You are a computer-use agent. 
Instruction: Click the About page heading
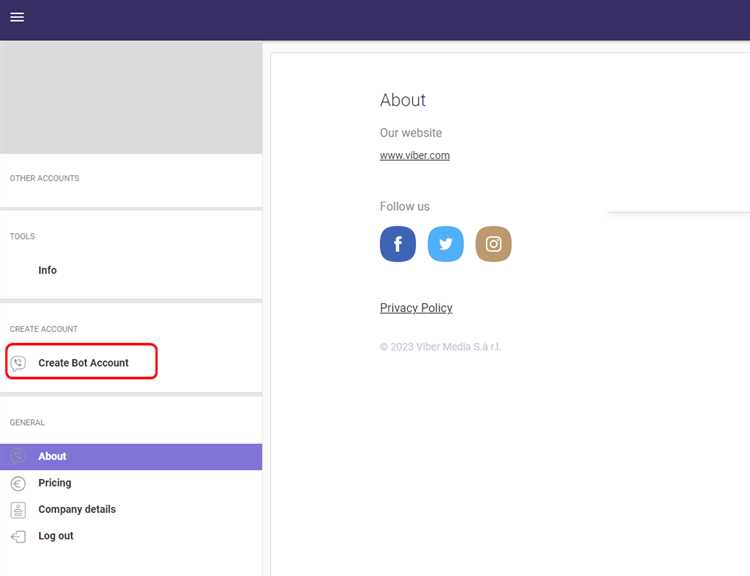403,100
